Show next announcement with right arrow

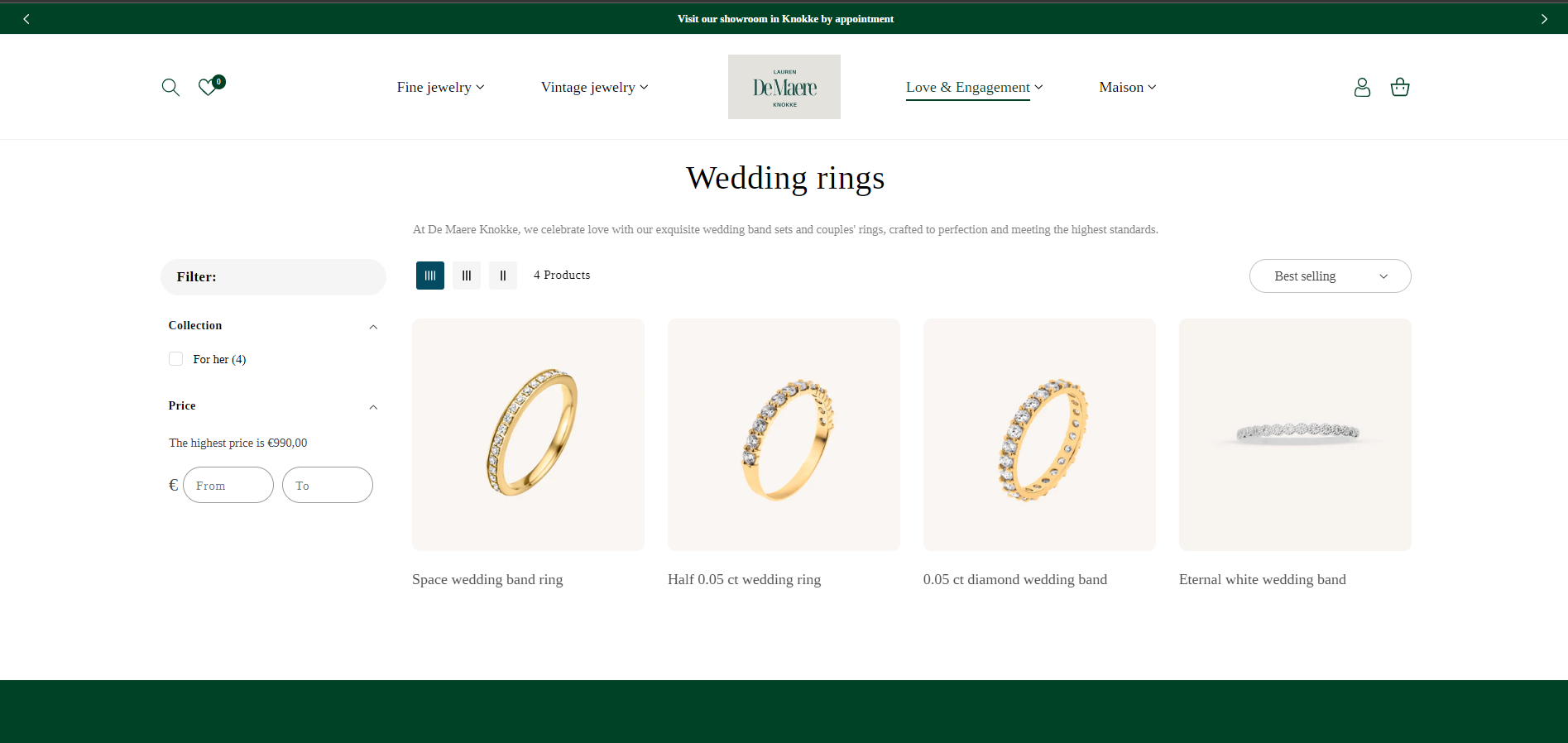coord(1544,19)
